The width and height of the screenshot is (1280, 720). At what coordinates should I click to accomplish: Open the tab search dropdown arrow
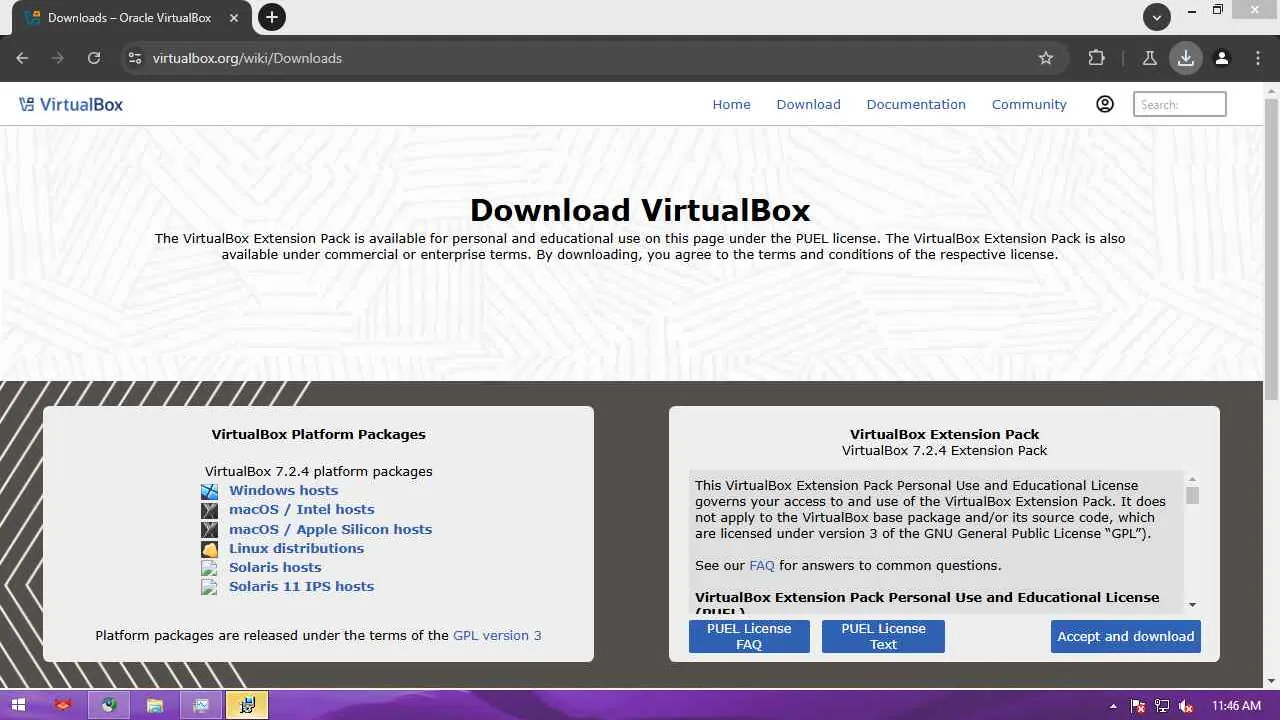point(1157,17)
